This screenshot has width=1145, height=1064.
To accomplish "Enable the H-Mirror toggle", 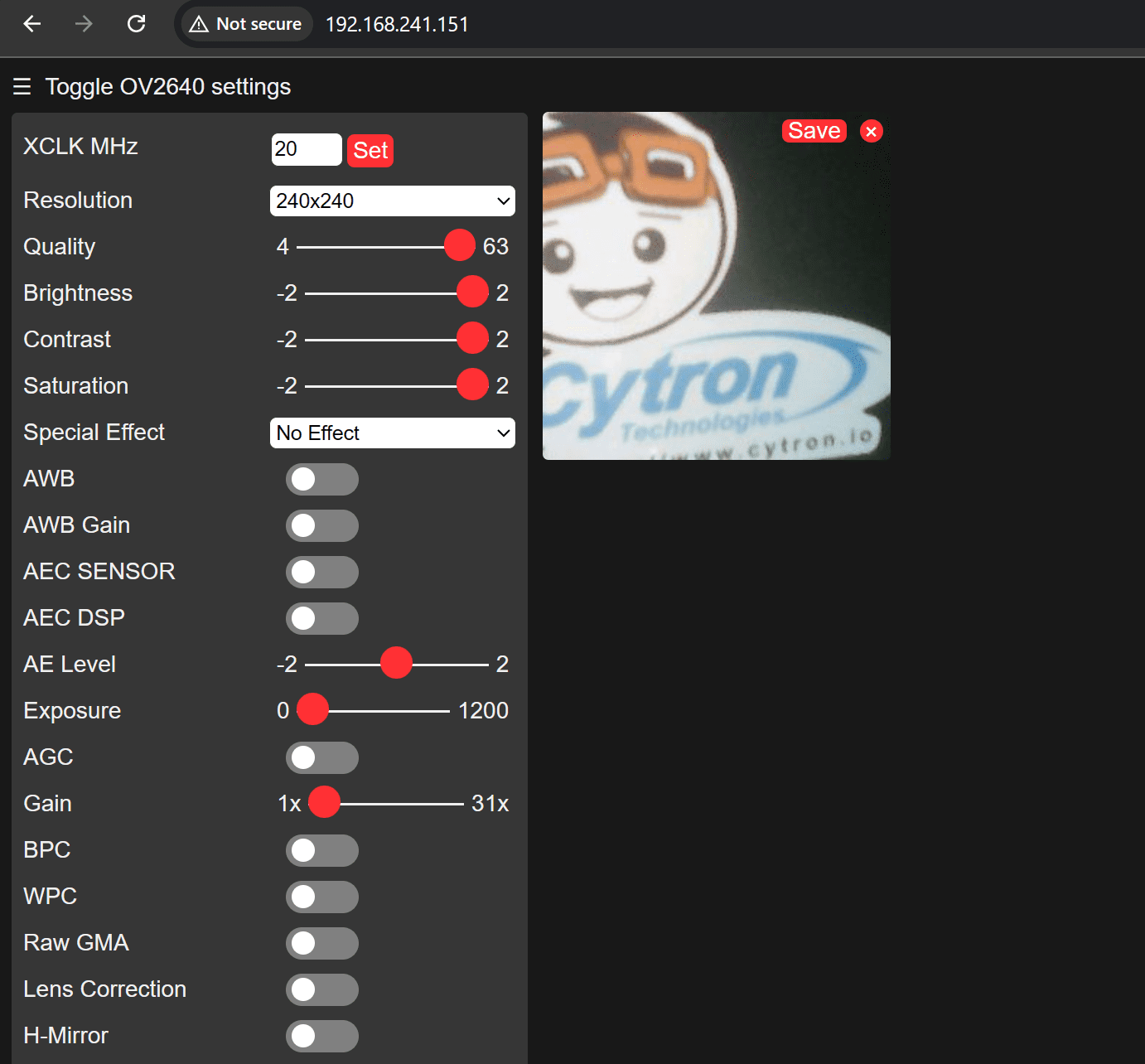I will [x=321, y=1036].
